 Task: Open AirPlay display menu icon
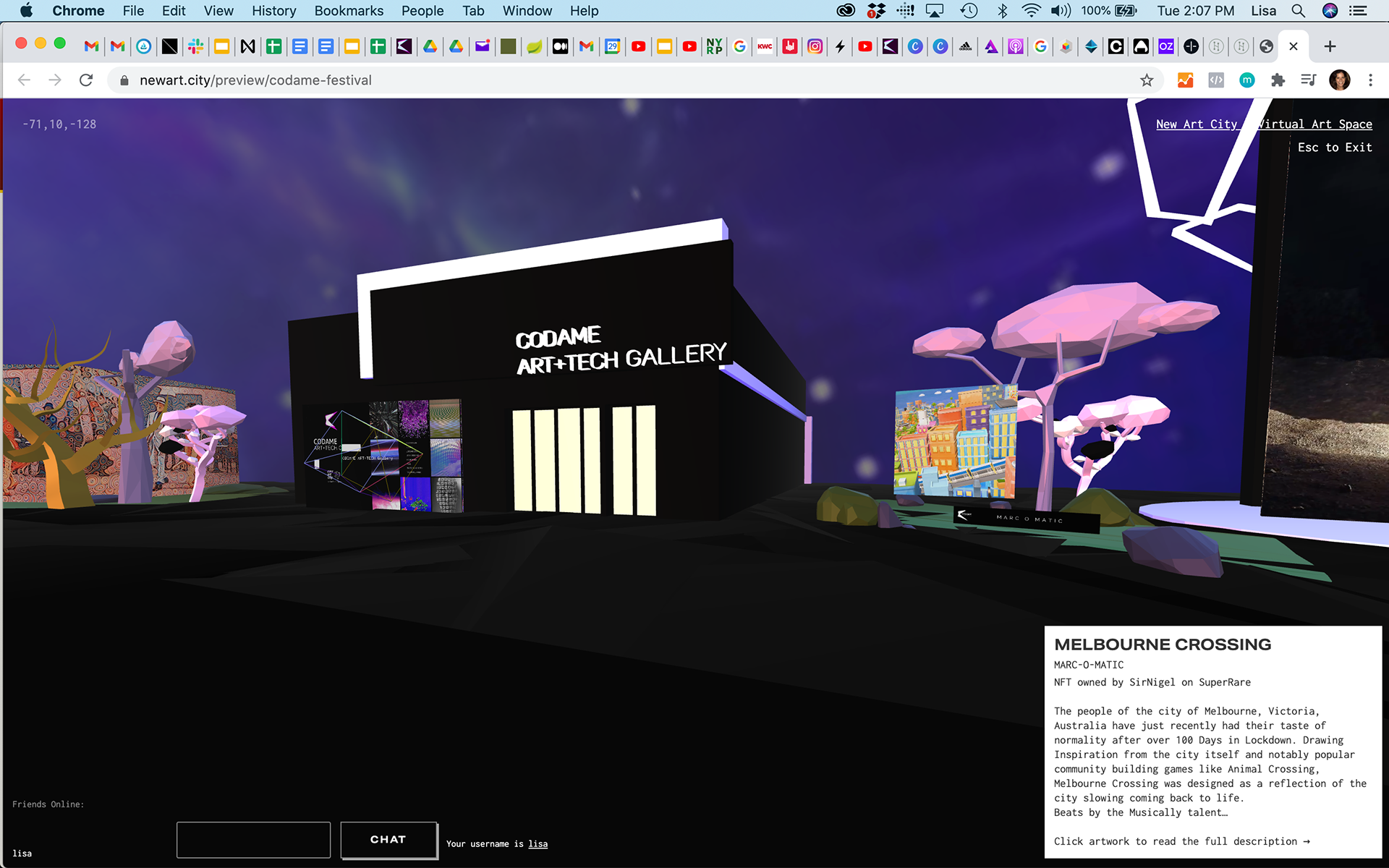coord(935,10)
